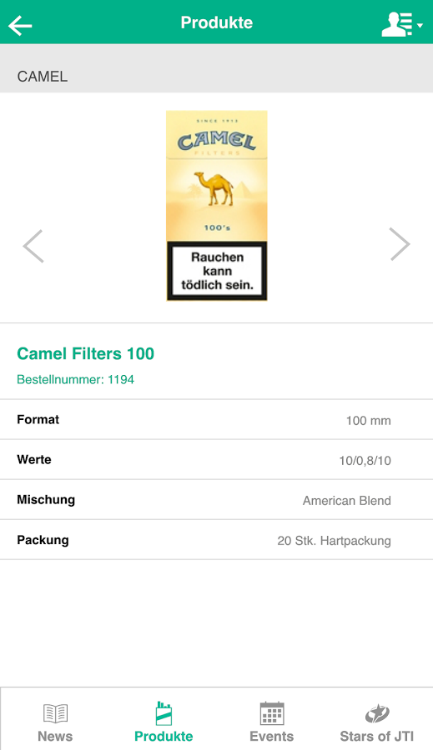Open the Stars of JTI tab label

(377, 736)
